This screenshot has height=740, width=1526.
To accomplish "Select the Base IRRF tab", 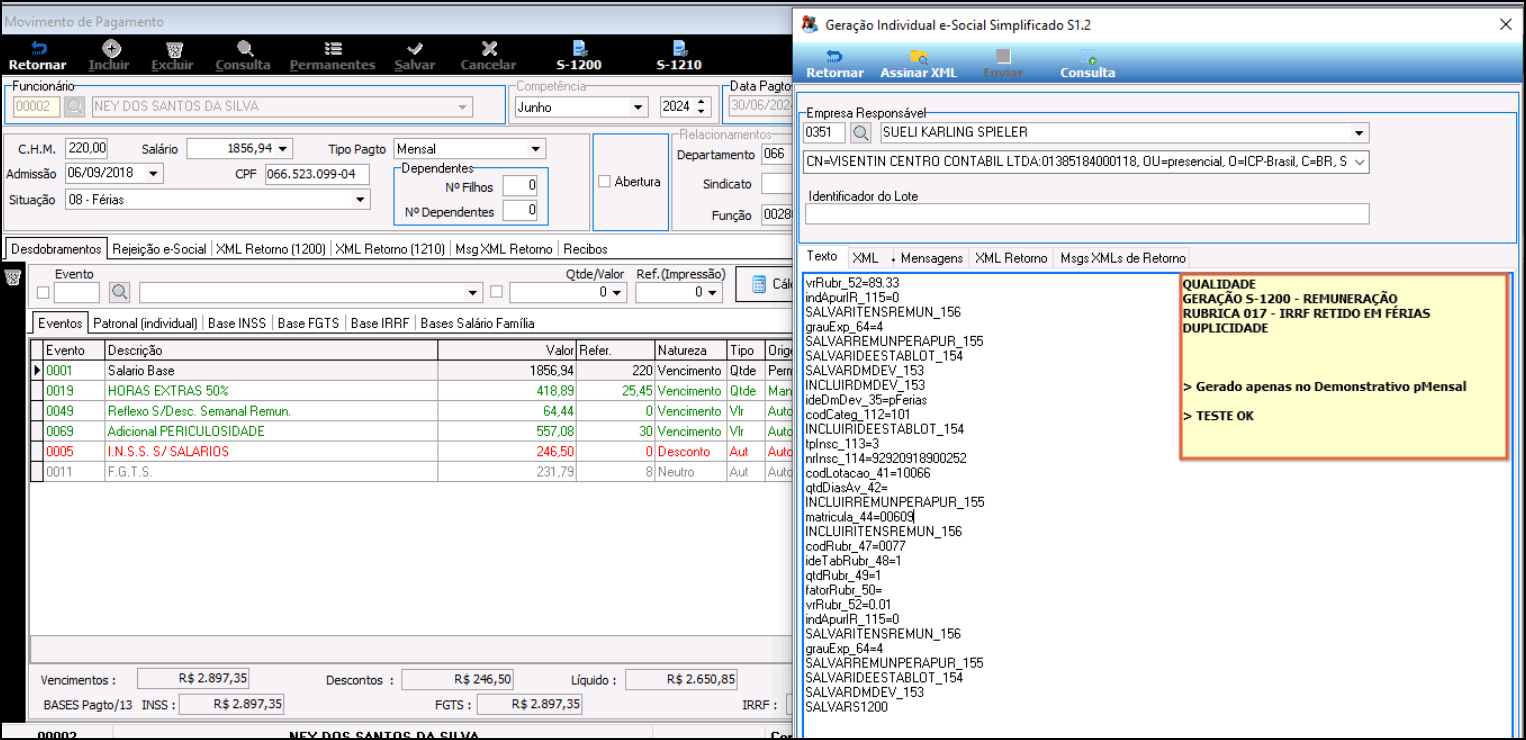I will (380, 323).
